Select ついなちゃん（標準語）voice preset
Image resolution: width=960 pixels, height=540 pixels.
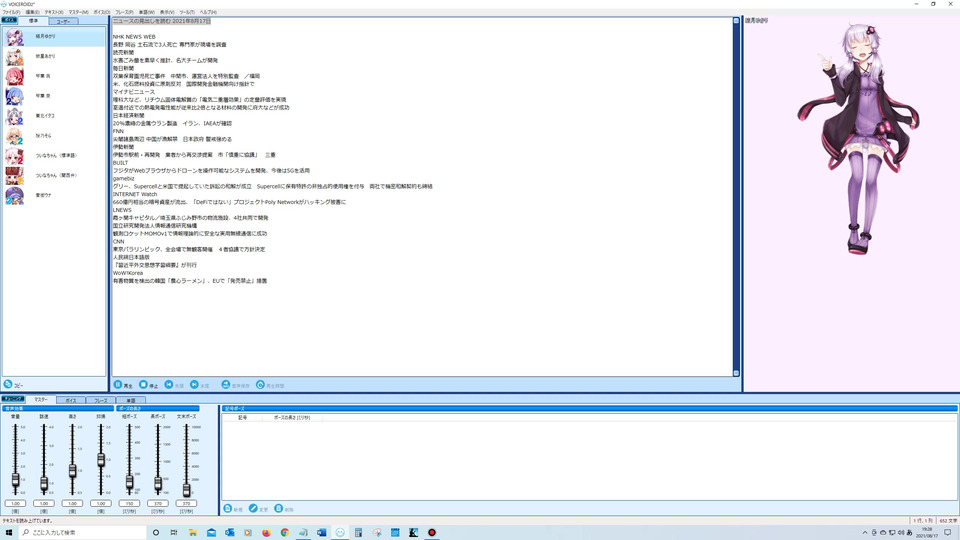54,156
